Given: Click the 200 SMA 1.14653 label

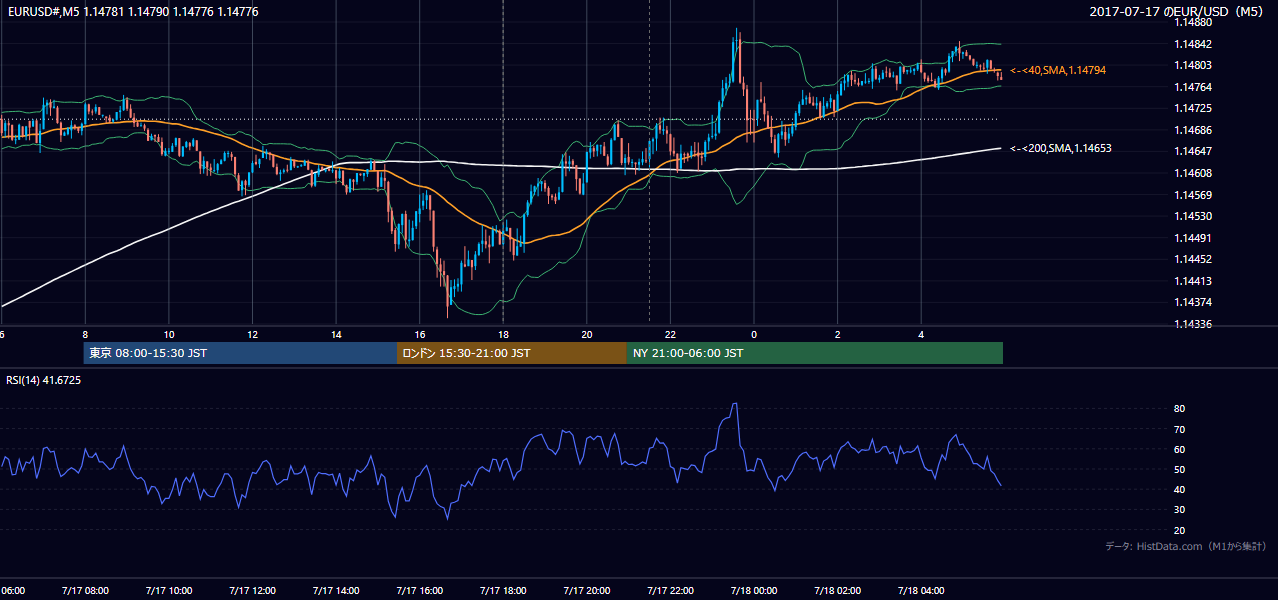Looking at the screenshot, I should (1061, 148).
